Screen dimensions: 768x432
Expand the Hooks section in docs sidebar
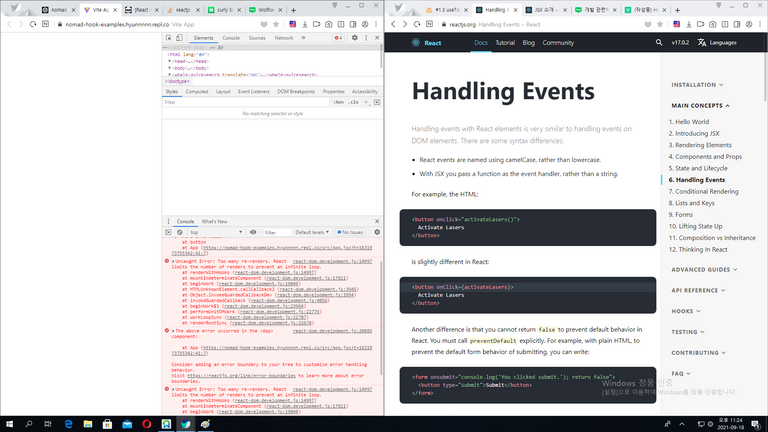click(686, 311)
